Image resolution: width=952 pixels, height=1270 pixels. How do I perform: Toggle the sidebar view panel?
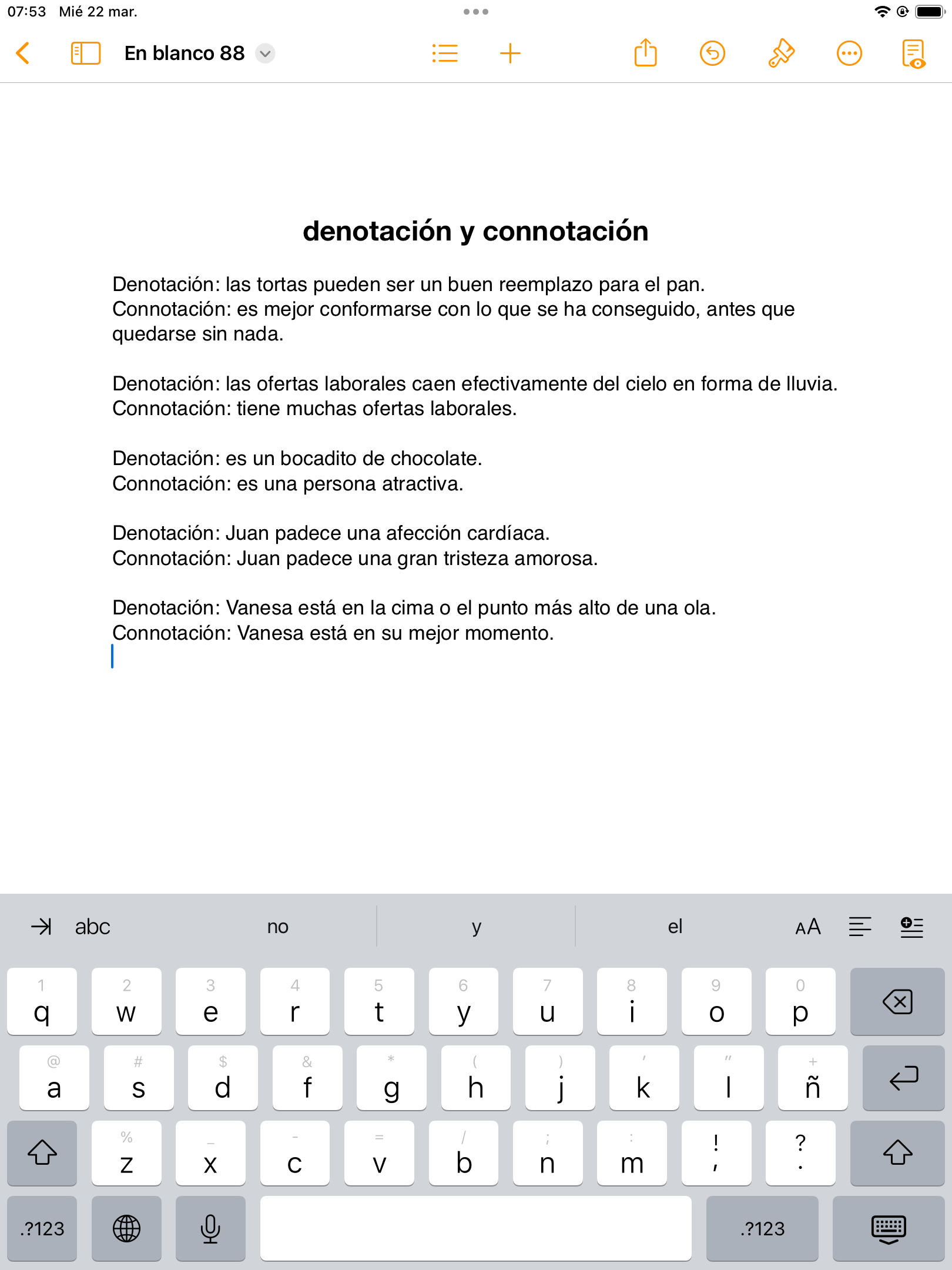coord(86,54)
